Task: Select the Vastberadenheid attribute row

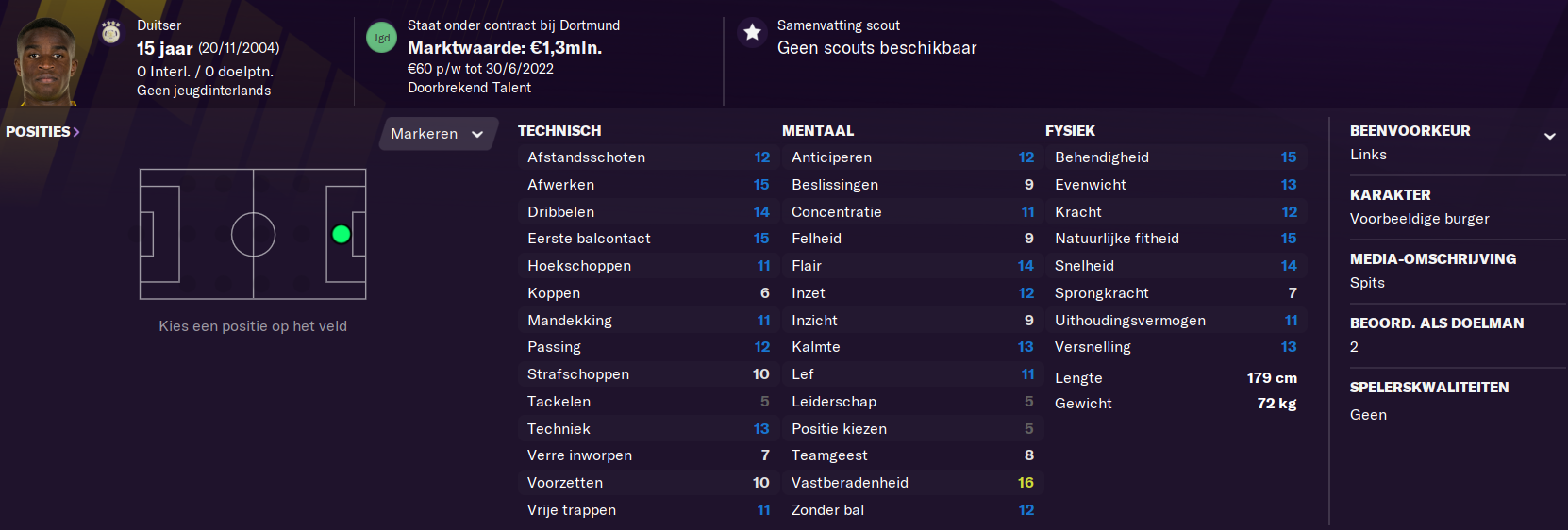Action: coord(912,483)
